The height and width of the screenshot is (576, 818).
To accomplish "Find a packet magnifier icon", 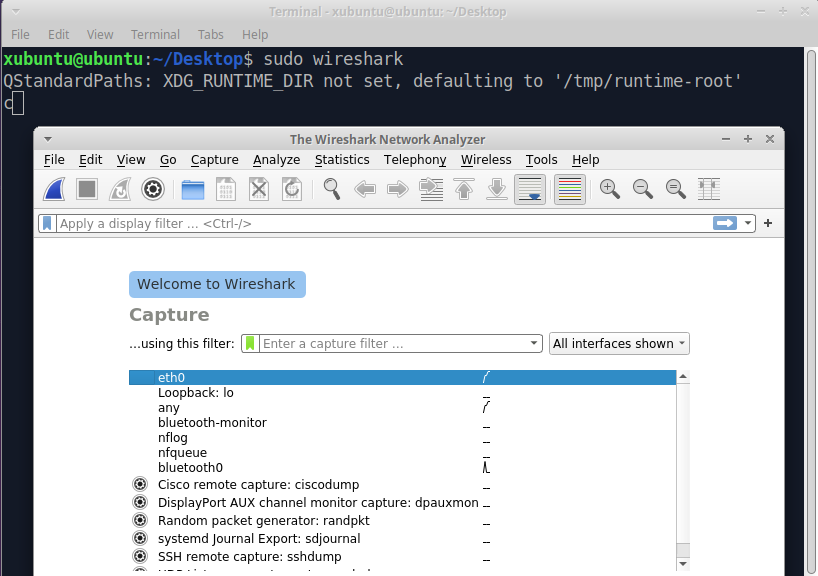I will tap(332, 189).
